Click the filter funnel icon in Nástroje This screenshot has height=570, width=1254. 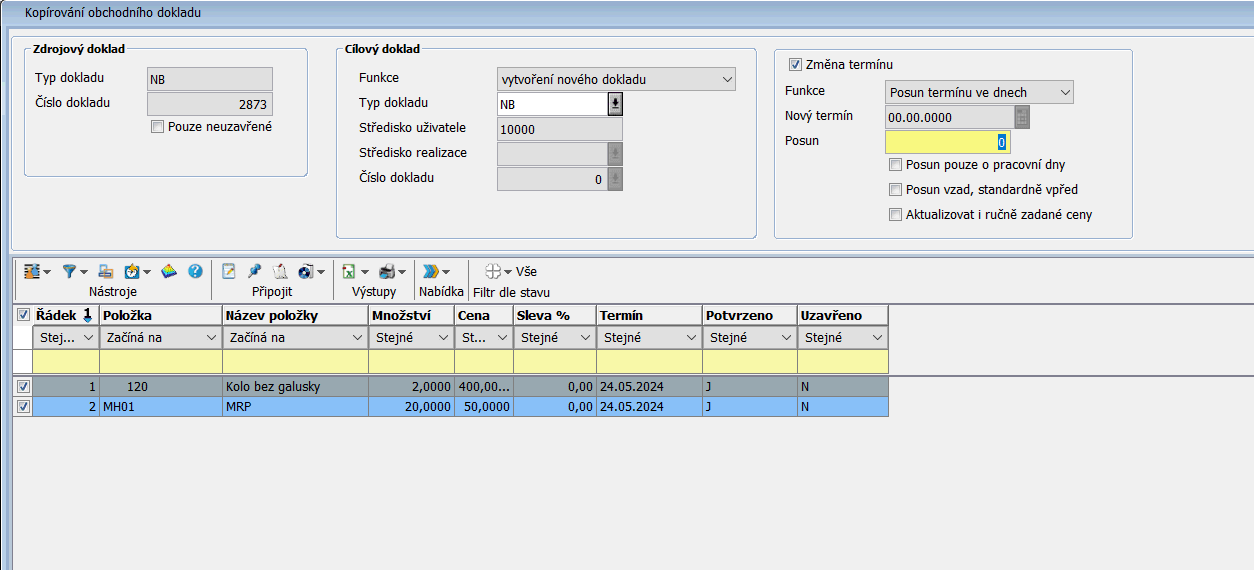[x=70, y=271]
